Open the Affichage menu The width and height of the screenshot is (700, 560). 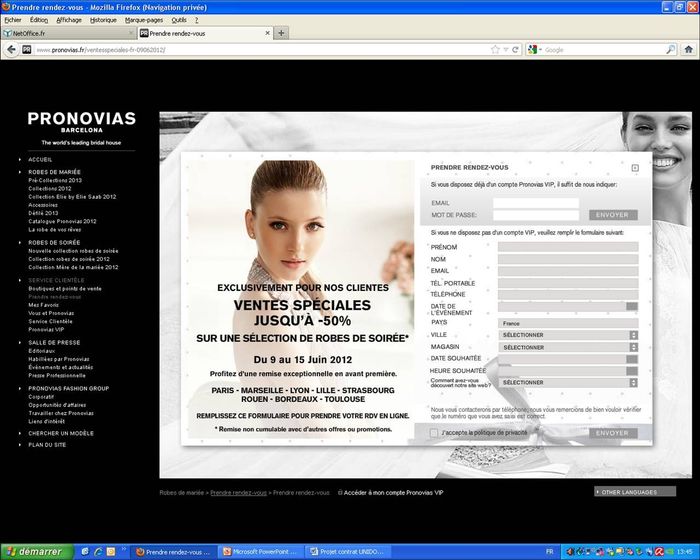tap(69, 20)
